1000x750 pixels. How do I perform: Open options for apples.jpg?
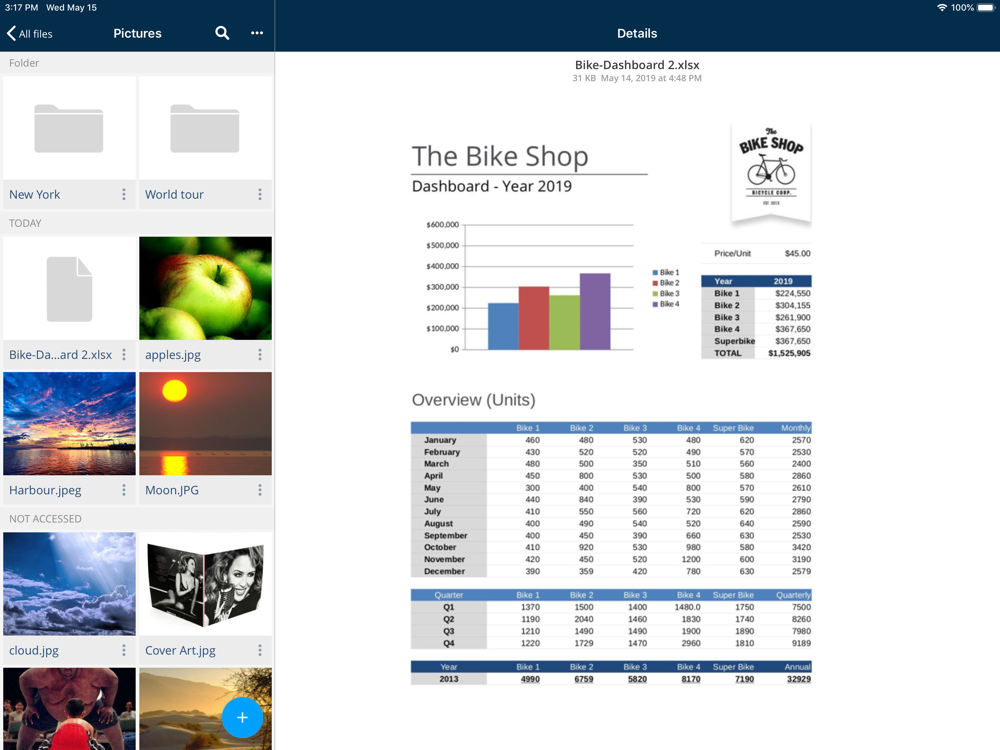pyautogui.click(x=260, y=355)
